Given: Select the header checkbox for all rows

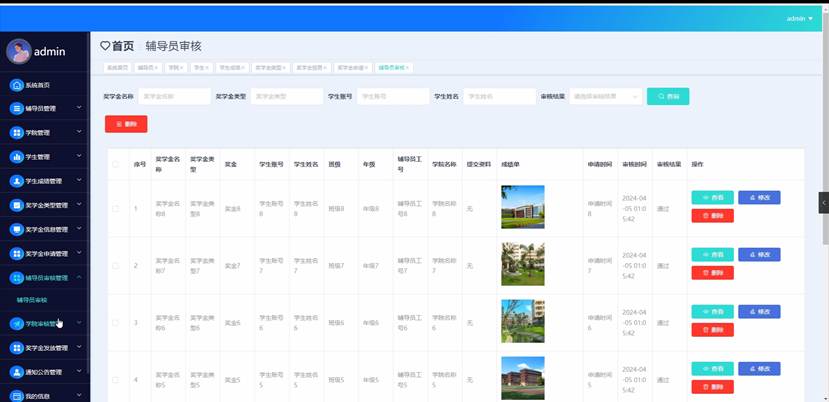Looking at the screenshot, I should pos(116,165).
